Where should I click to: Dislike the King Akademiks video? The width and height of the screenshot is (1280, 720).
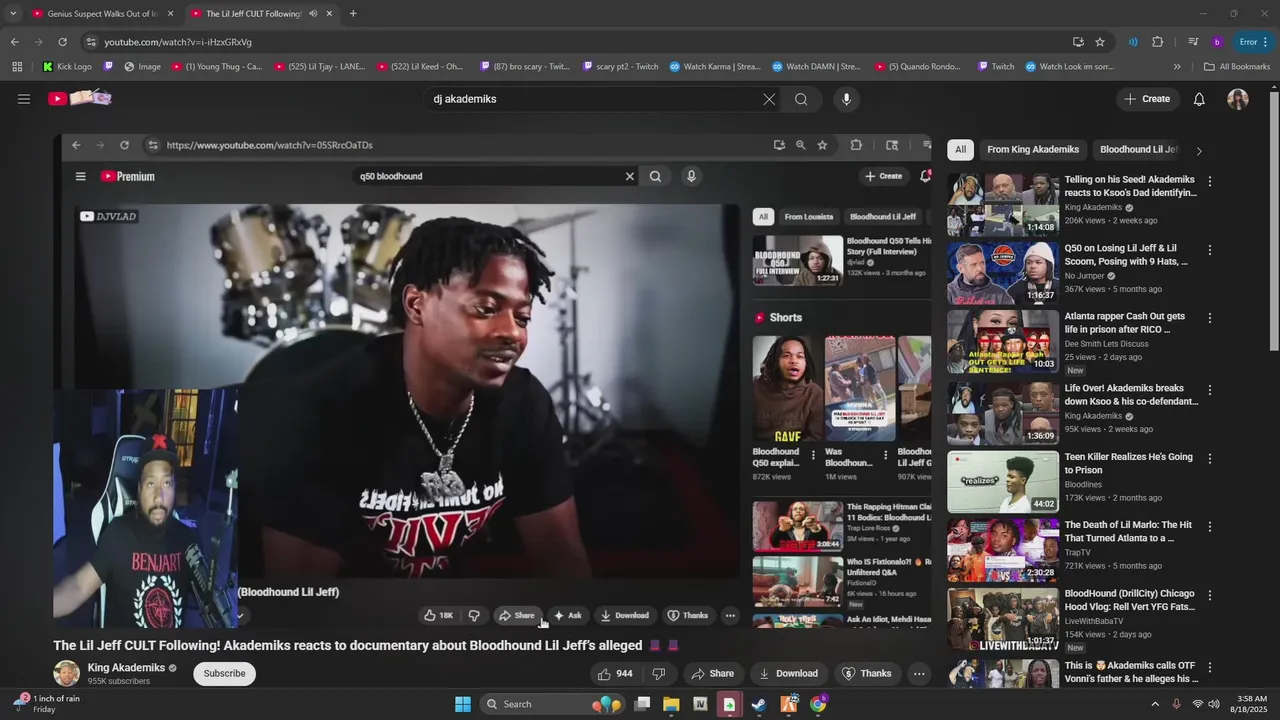click(x=658, y=674)
